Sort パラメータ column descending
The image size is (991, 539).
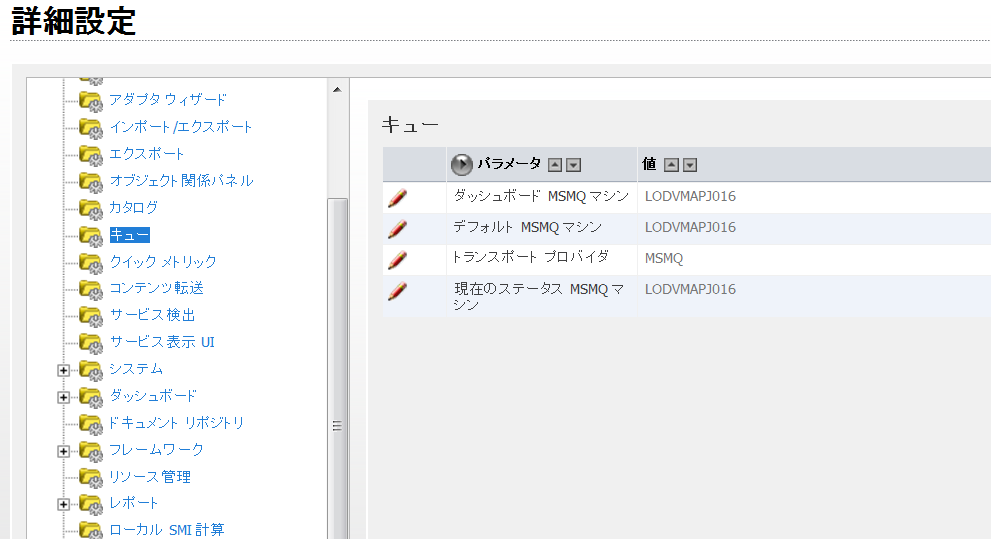click(573, 165)
